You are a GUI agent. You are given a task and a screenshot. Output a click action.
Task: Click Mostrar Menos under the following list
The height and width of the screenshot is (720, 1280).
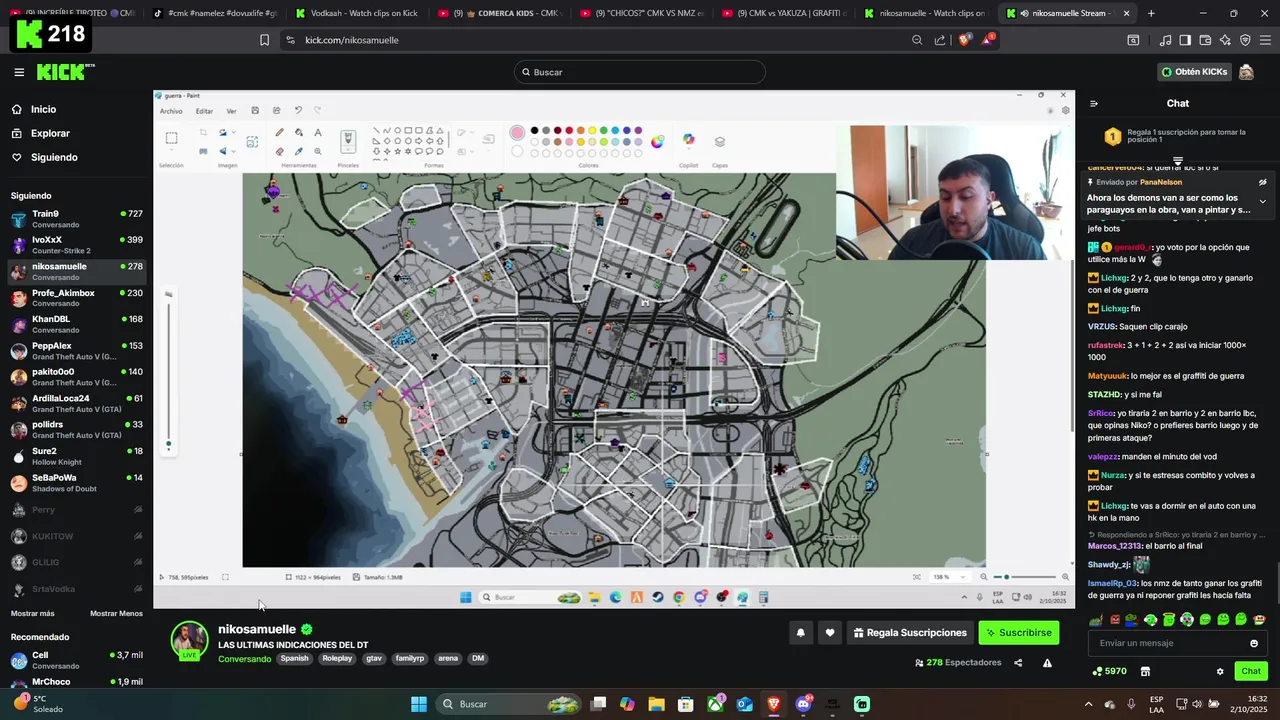[116, 613]
